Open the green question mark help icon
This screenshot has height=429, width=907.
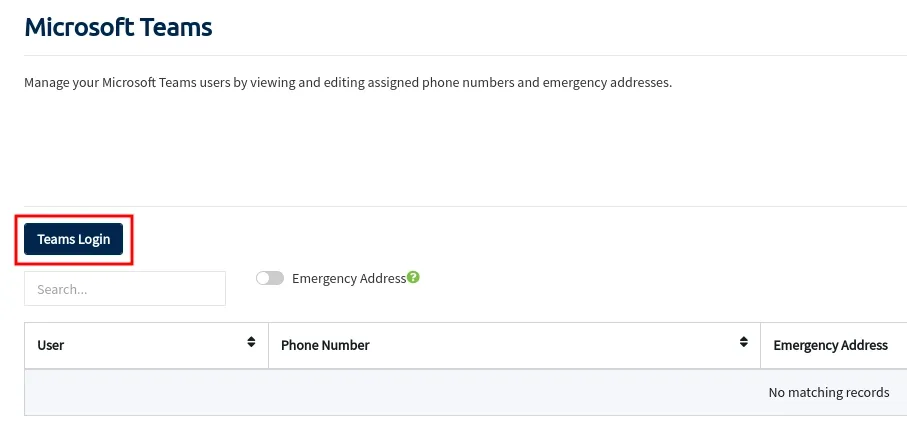(413, 277)
